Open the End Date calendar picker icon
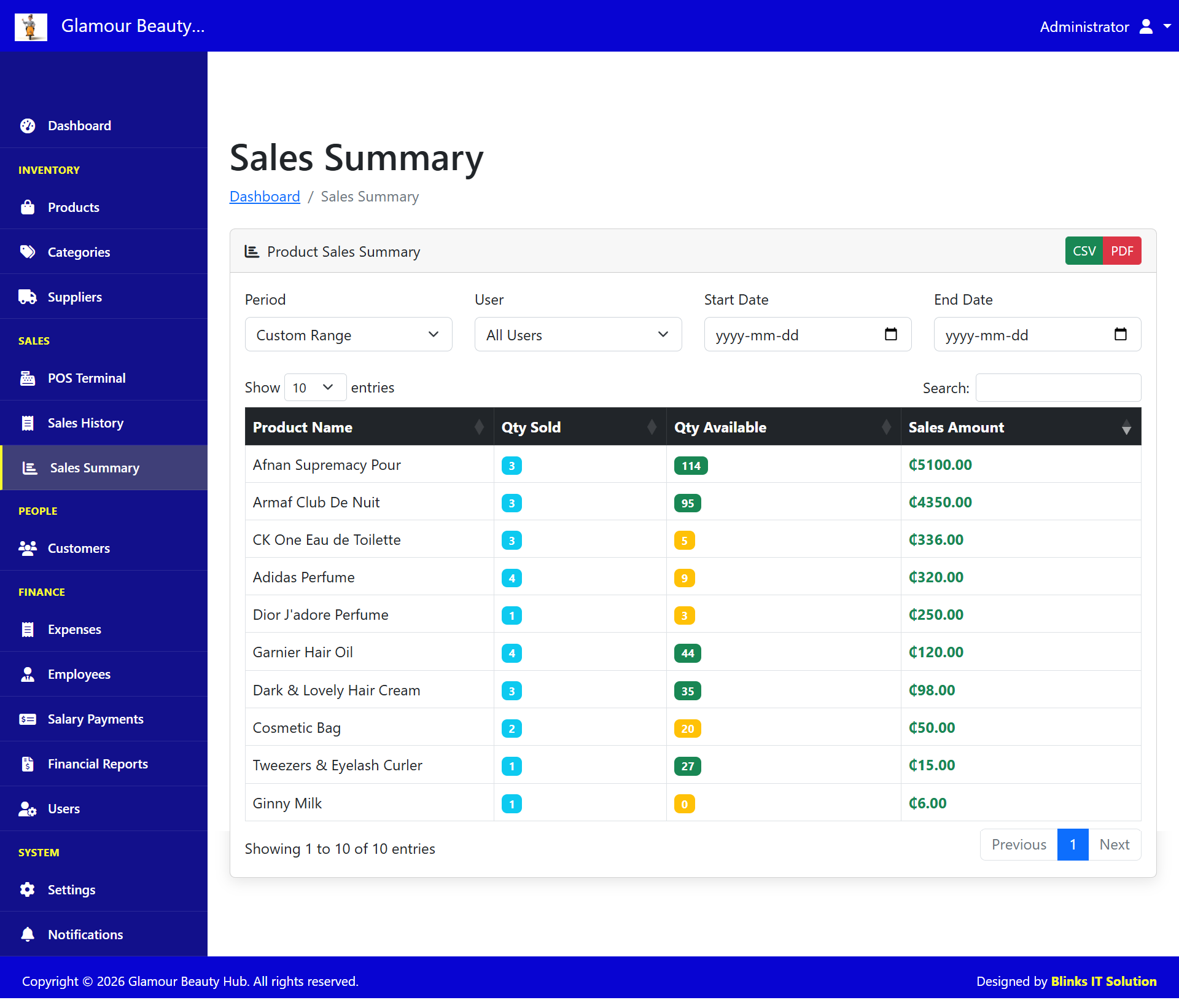Screen dimensions: 1179x1008 pyautogui.click(x=1121, y=334)
